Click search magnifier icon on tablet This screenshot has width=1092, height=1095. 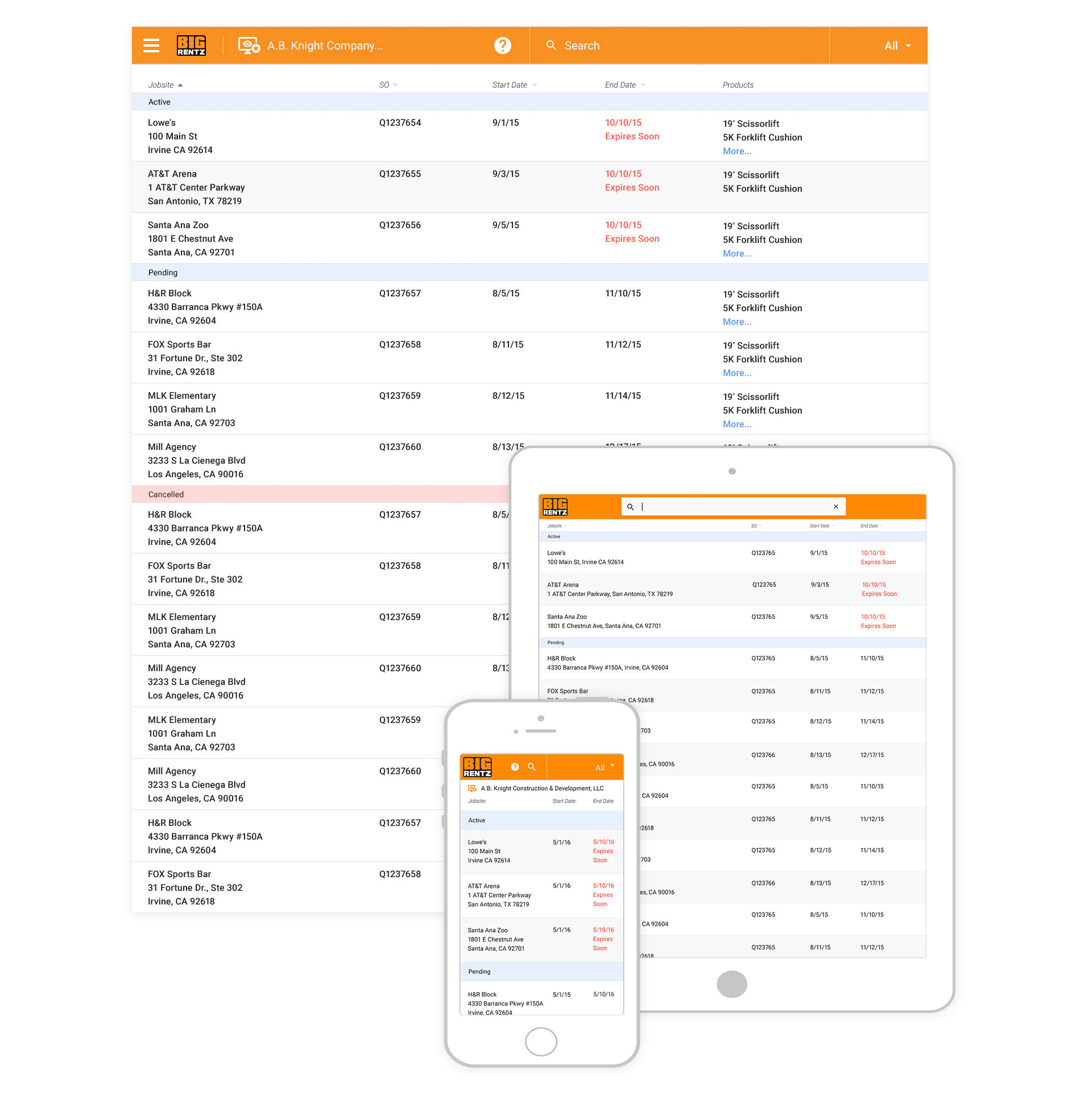coord(630,507)
